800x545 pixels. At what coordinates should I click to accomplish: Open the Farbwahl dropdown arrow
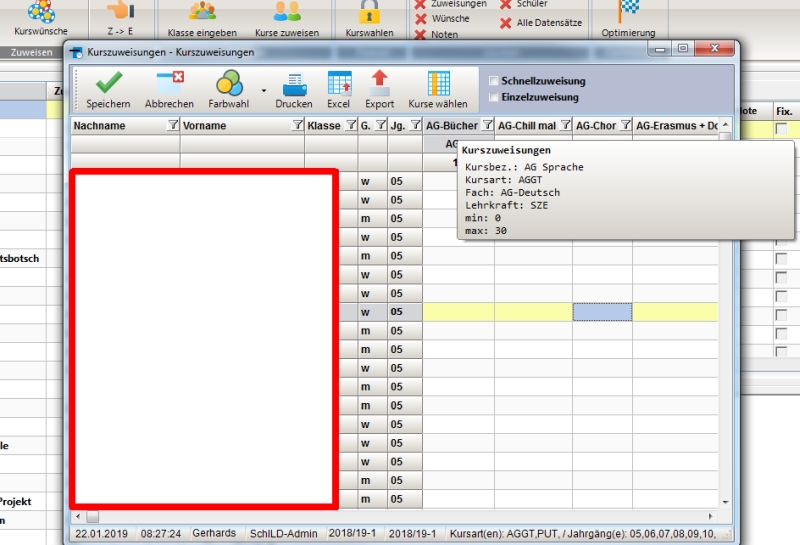(264, 91)
